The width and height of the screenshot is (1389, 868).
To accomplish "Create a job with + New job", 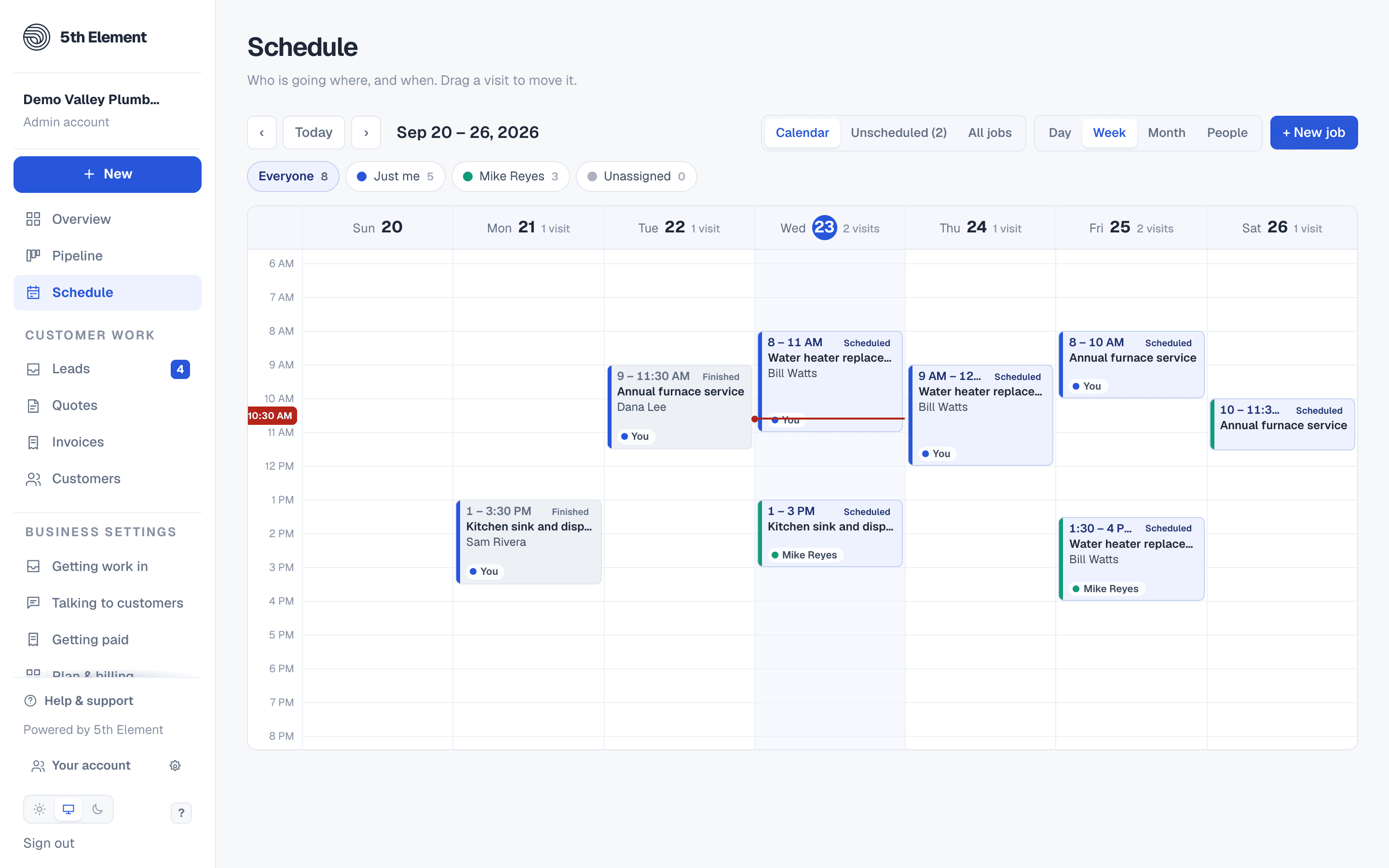I will [1314, 133].
